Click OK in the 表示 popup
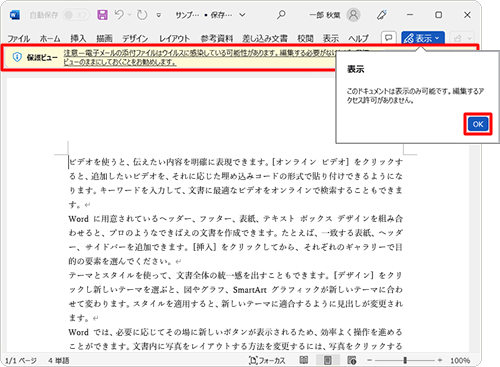Image resolution: width=500 pixels, height=367 pixels. coord(478,124)
